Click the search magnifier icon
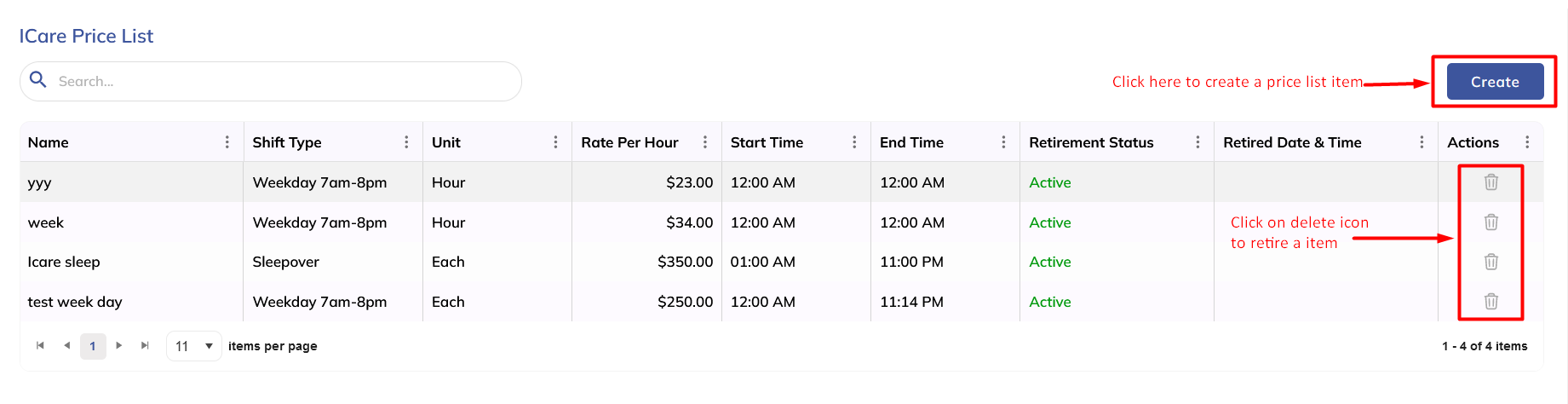This screenshot has height=404, width=1568. tap(38, 80)
